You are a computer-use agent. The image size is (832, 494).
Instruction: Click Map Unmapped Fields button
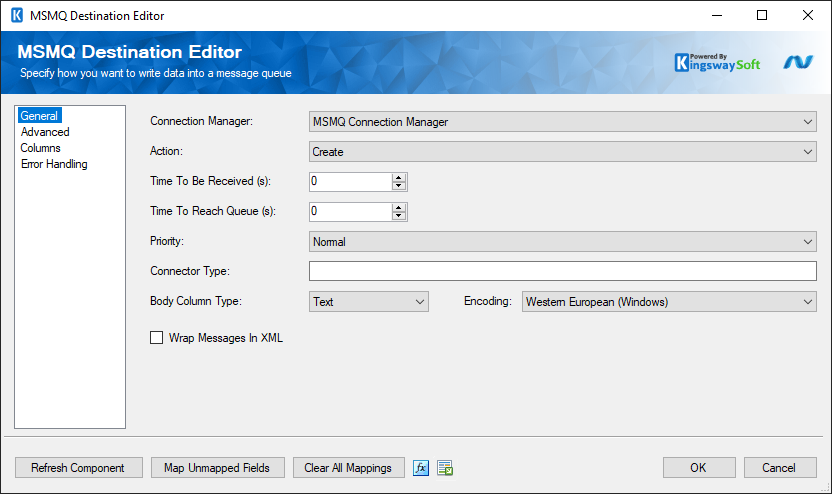click(x=218, y=468)
